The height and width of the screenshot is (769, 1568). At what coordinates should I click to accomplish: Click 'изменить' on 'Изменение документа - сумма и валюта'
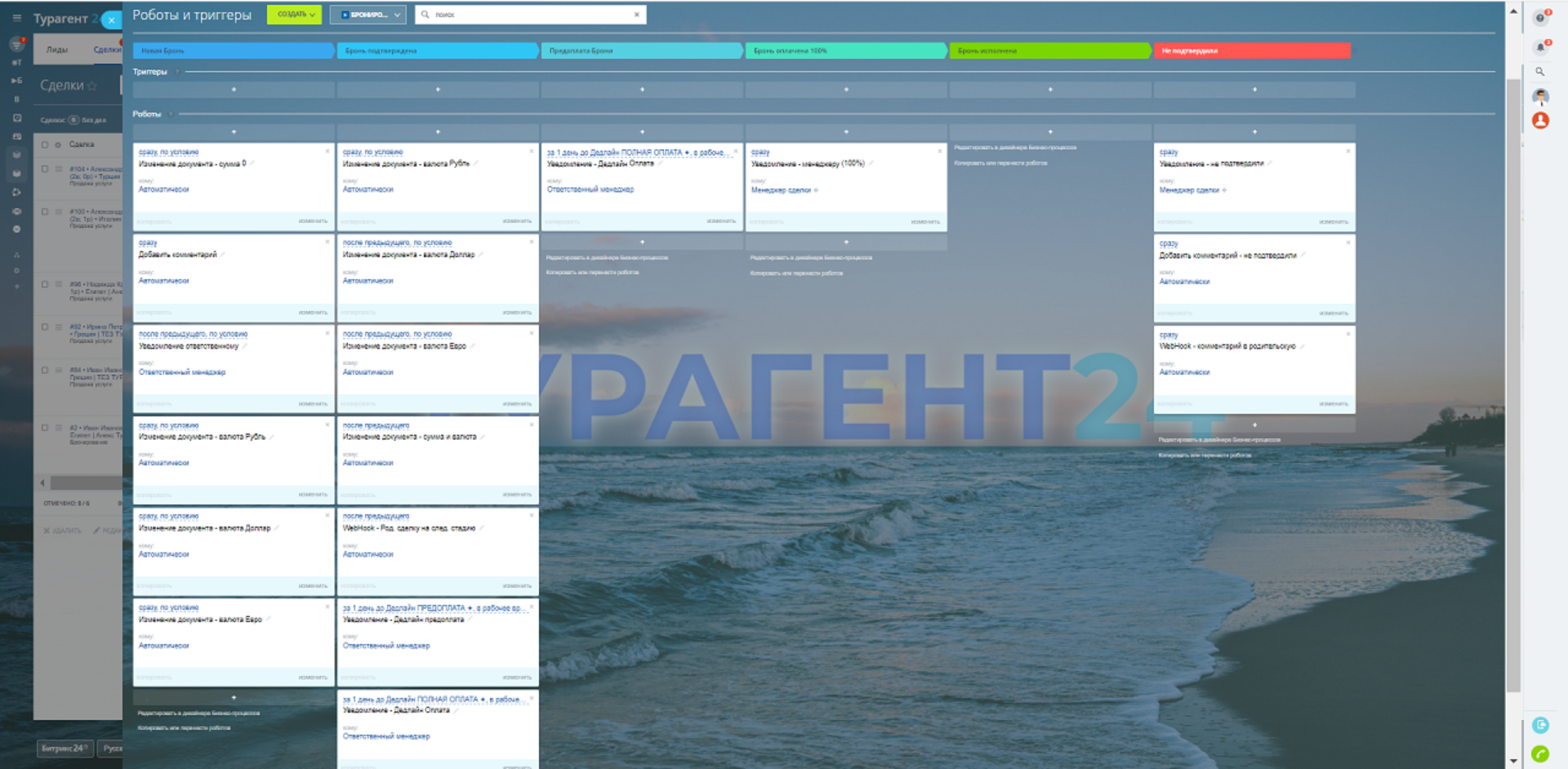click(x=517, y=495)
